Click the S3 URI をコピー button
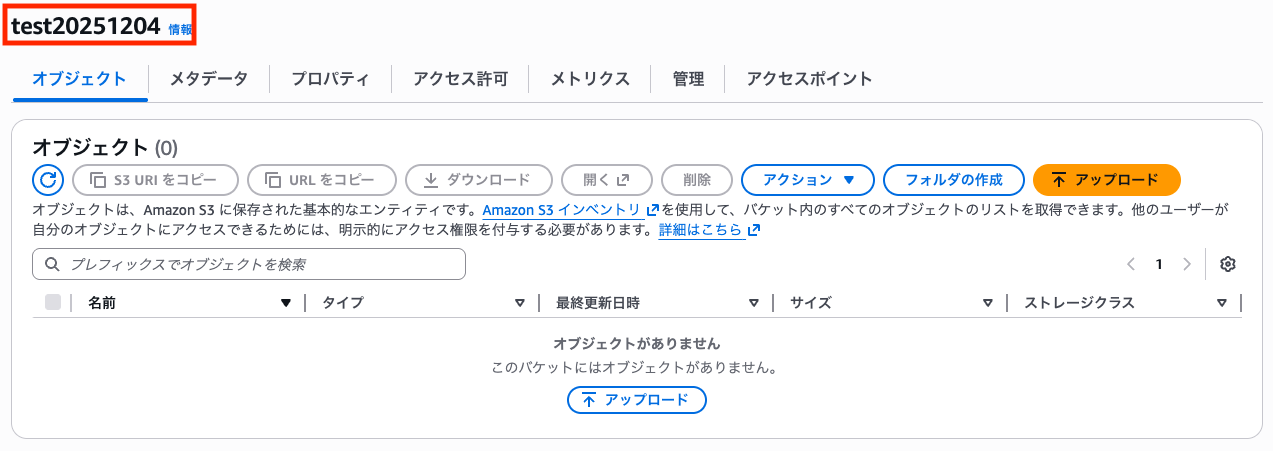The image size is (1273, 451). [155, 180]
